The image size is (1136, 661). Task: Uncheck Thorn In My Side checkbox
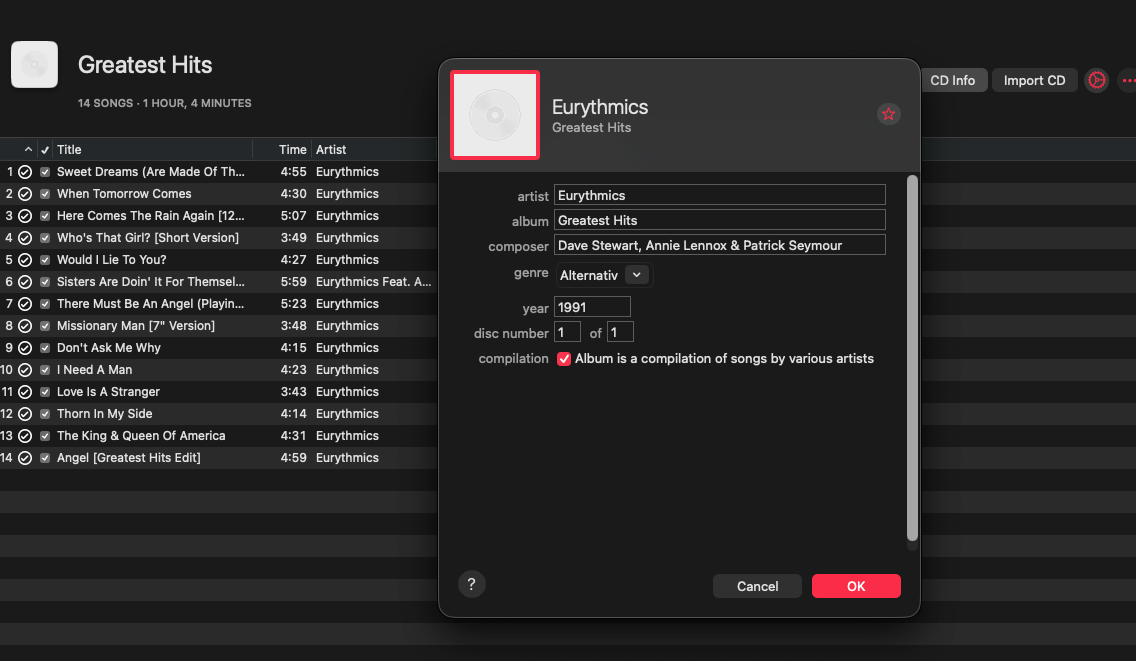pyautogui.click(x=45, y=414)
